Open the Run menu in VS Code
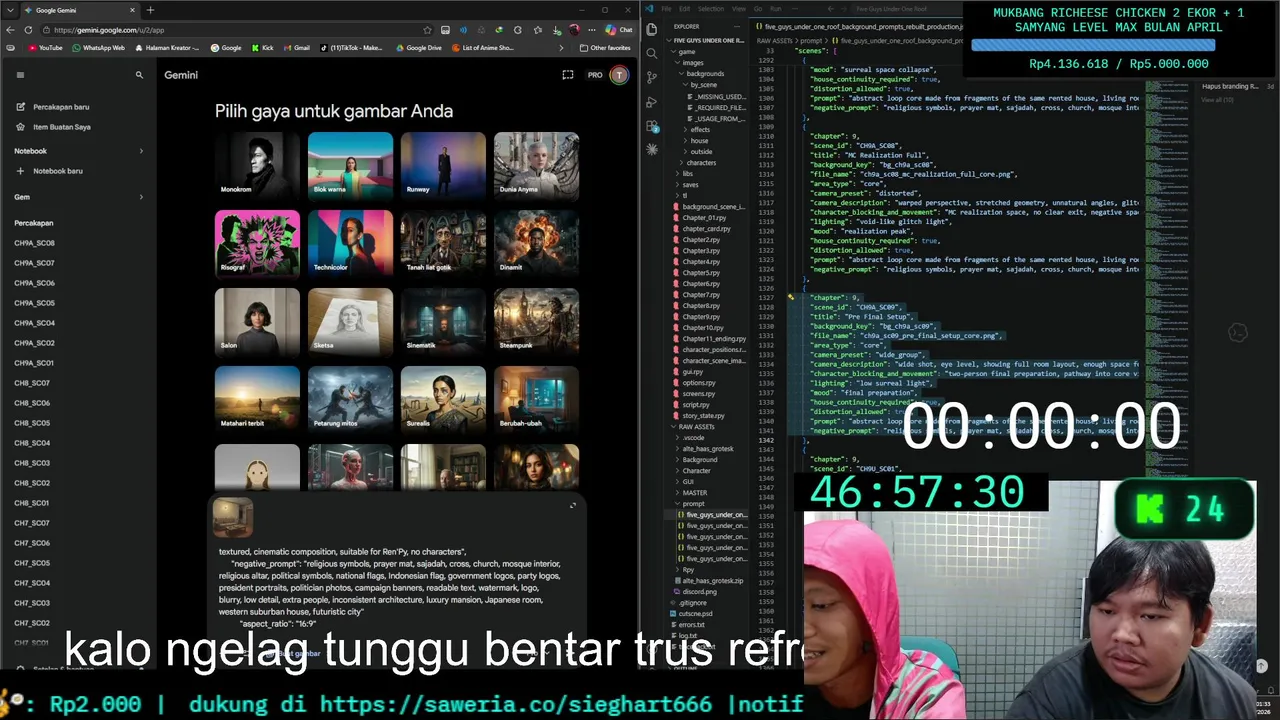The height and width of the screenshot is (720, 1280). [776, 9]
